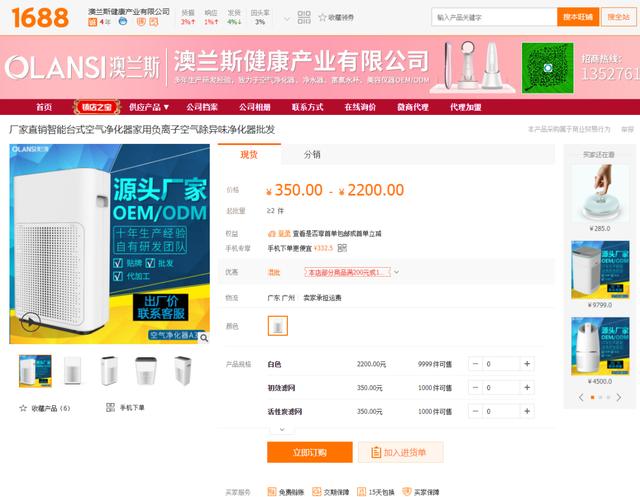Screen dimensions: 640x497
Task: Show next recommended products arrow
Action: [619, 397]
